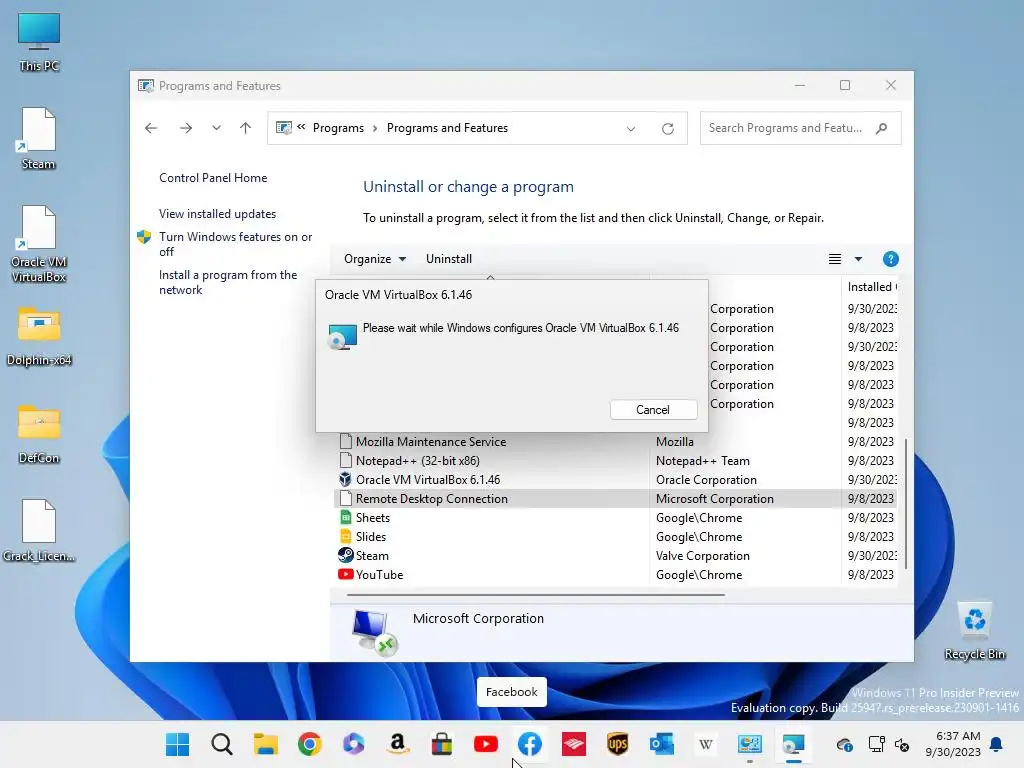This screenshot has width=1024, height=768.
Task: Click the horizontal scrollbar under the list
Action: click(x=536, y=595)
